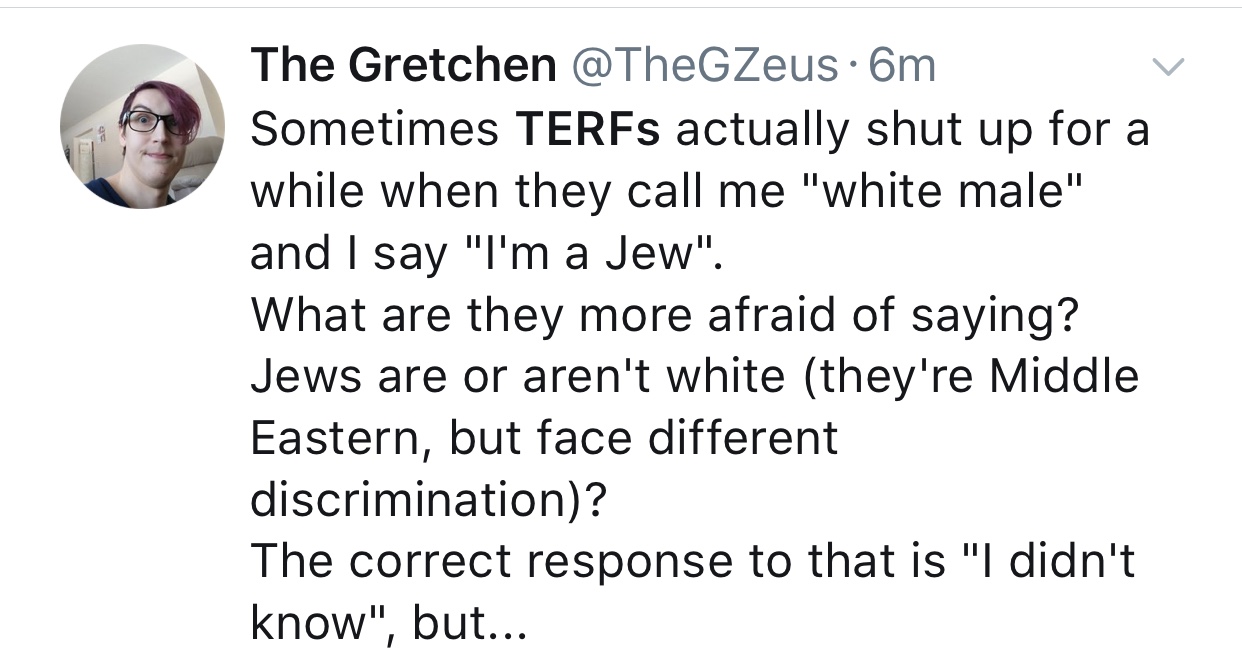Screen dimensions: 1242x666
Task: Click the word 'discrimination)?' in the tweet
Action: click(427, 501)
